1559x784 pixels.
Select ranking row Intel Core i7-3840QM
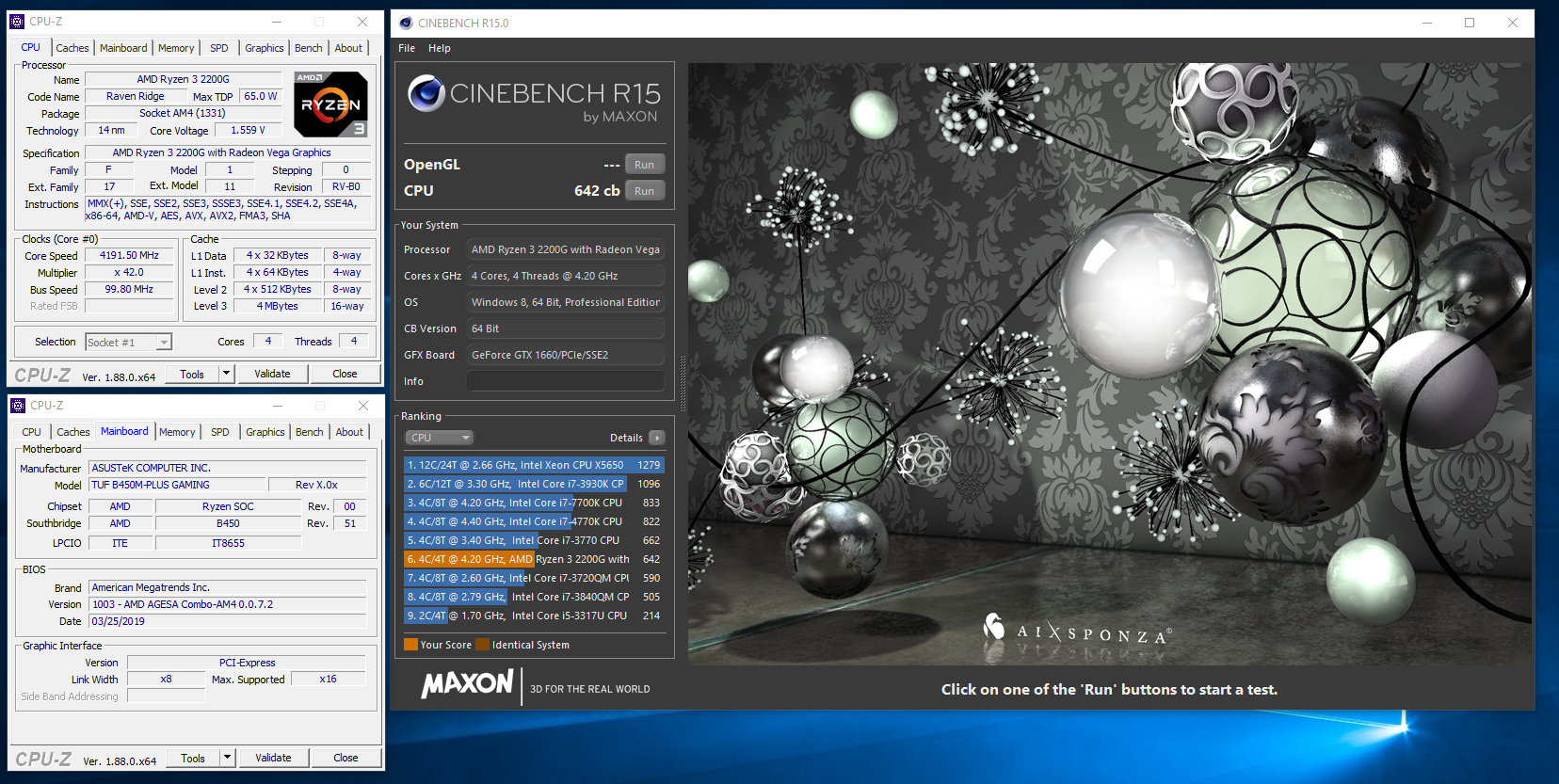[x=534, y=597]
